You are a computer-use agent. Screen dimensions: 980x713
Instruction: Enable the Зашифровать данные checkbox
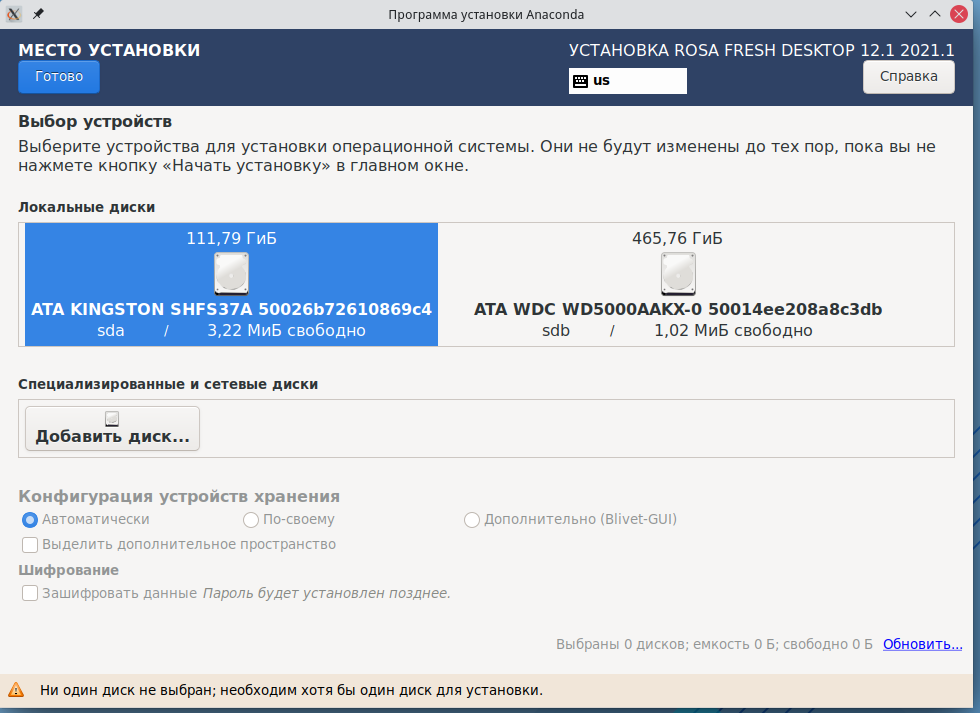click(x=29, y=593)
